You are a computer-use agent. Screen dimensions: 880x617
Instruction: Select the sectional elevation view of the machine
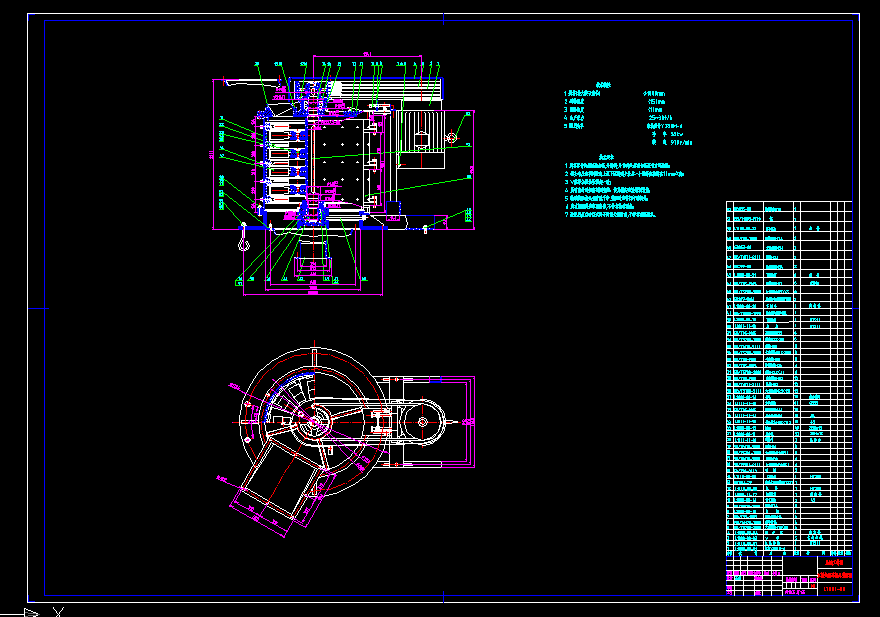click(x=343, y=174)
